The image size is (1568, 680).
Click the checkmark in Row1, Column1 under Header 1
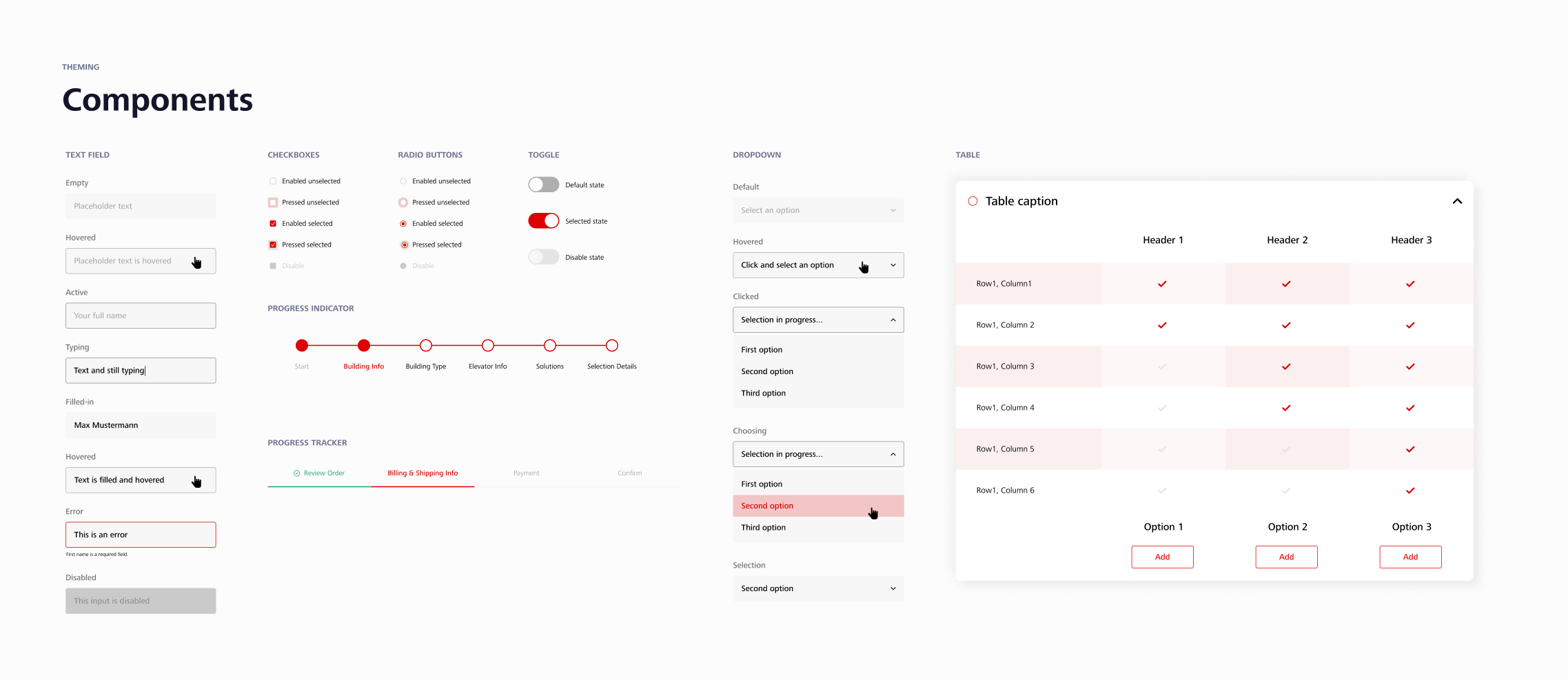[1162, 284]
